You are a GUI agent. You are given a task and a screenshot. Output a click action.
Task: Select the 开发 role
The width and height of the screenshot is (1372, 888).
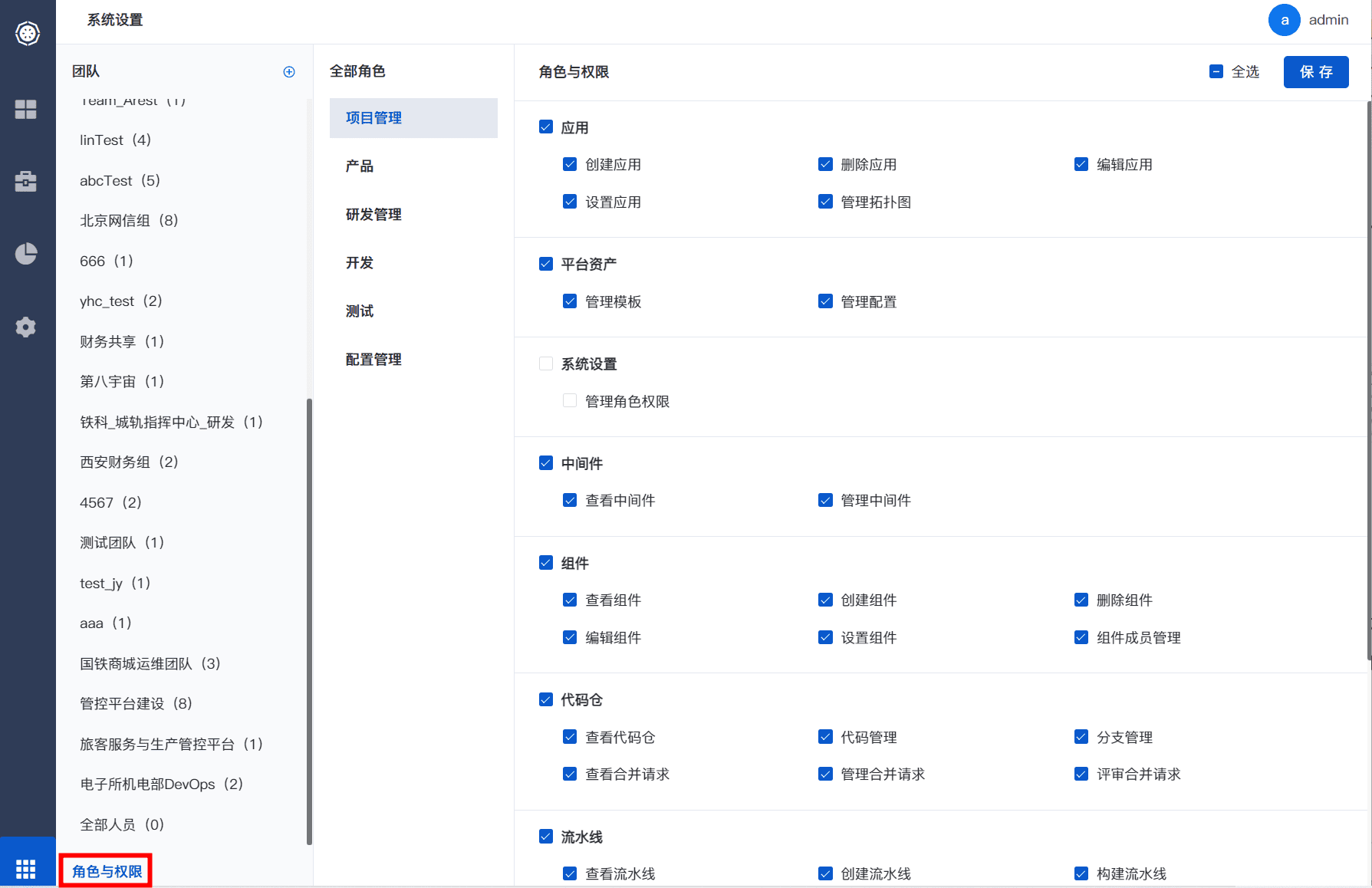pos(413,263)
